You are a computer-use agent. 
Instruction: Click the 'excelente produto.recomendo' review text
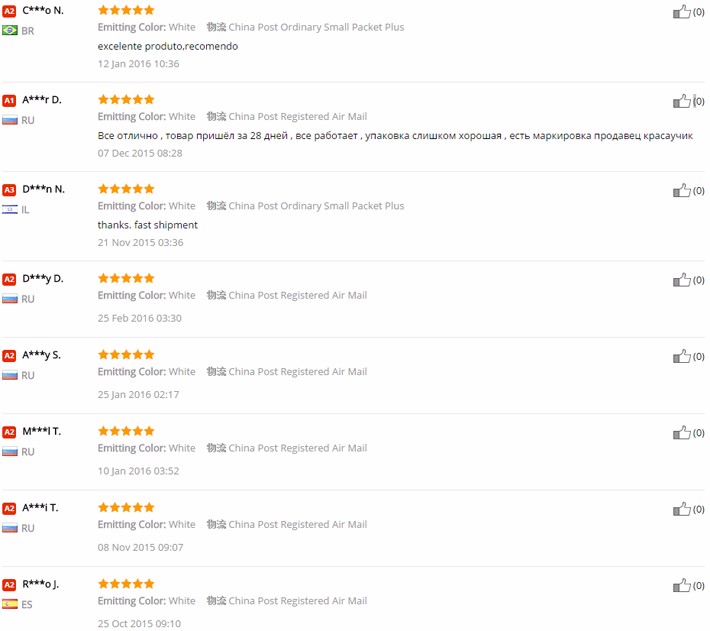168,46
